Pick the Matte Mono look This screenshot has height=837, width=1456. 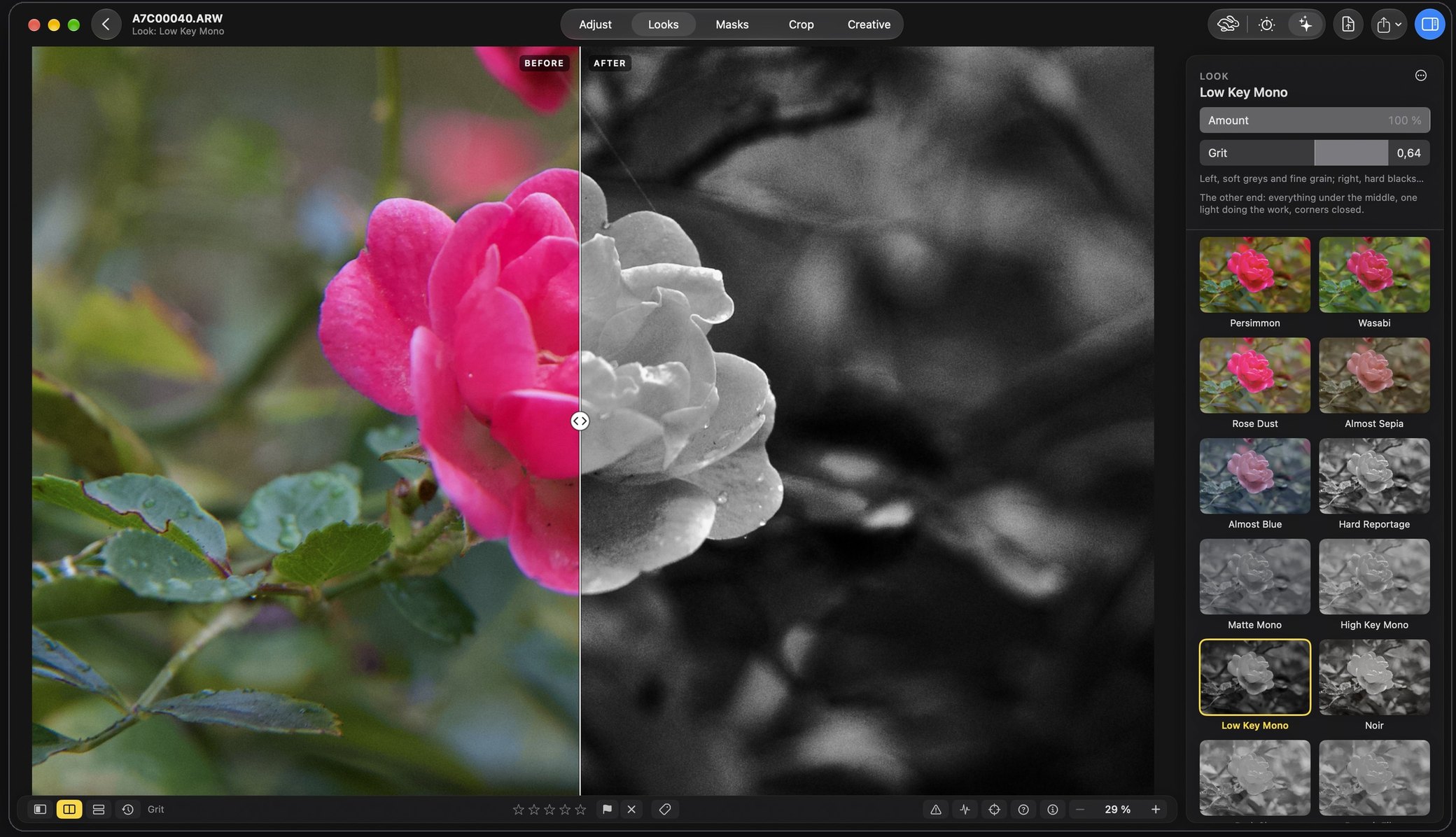pos(1254,577)
